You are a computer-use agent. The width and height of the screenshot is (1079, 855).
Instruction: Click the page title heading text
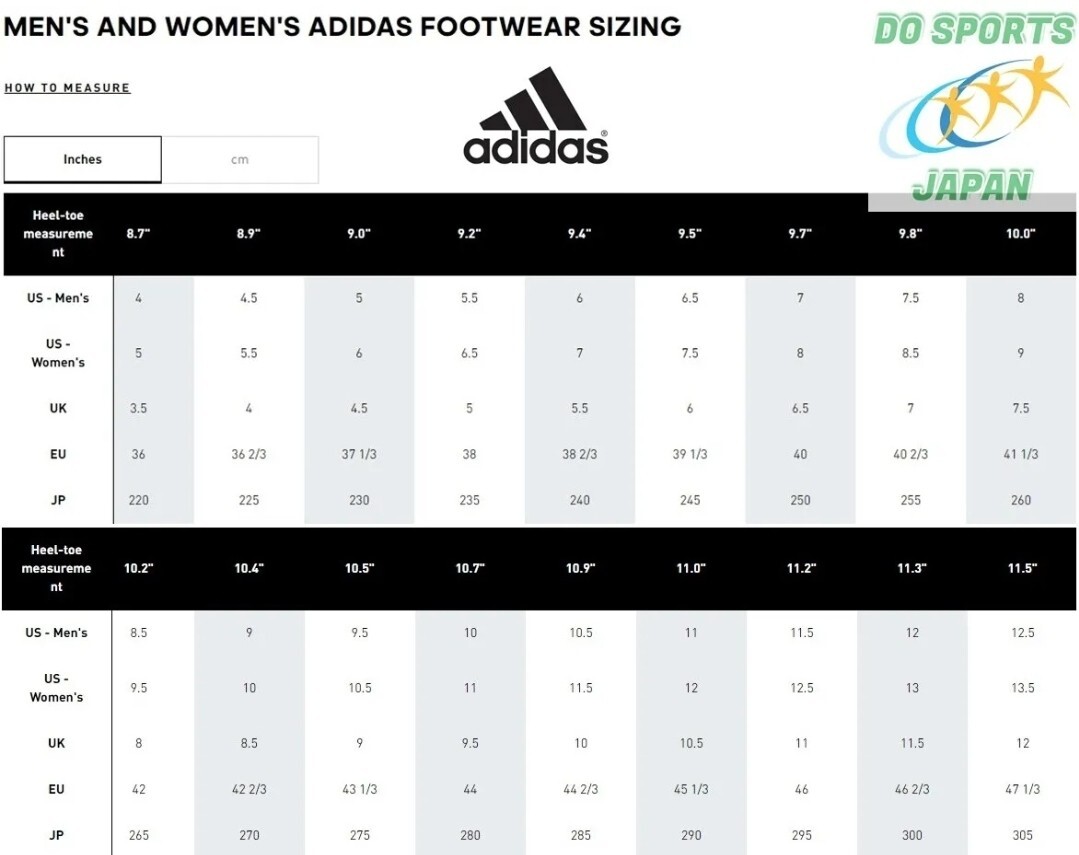[343, 26]
